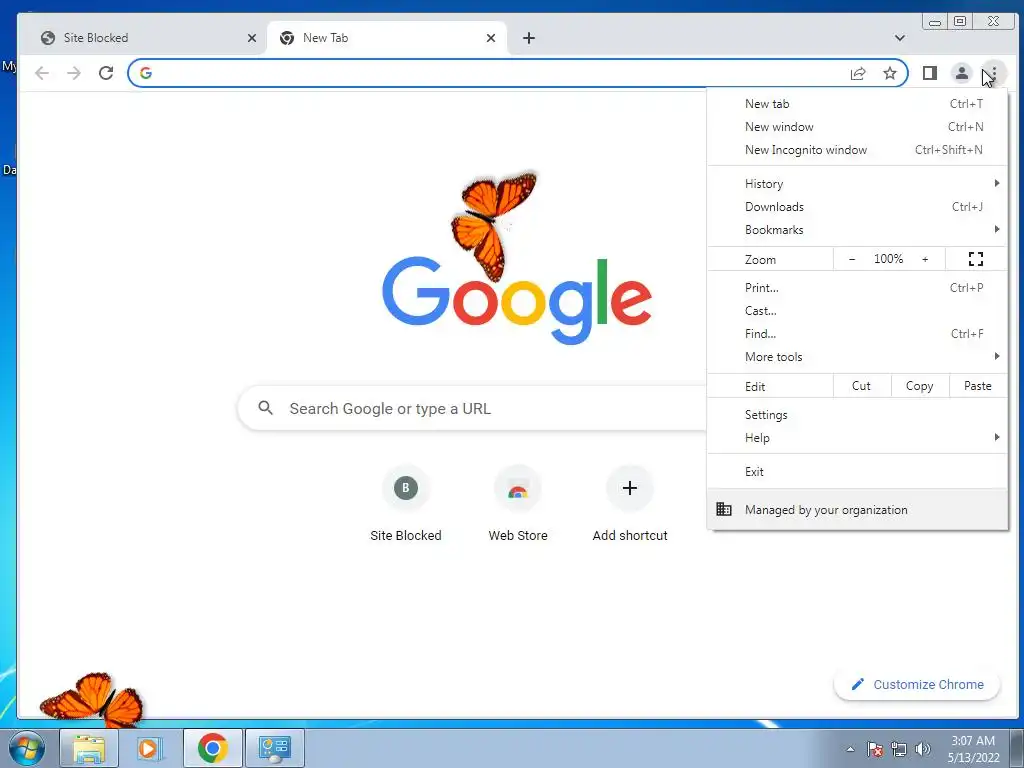Select New window menu entry

[x=857, y=127]
